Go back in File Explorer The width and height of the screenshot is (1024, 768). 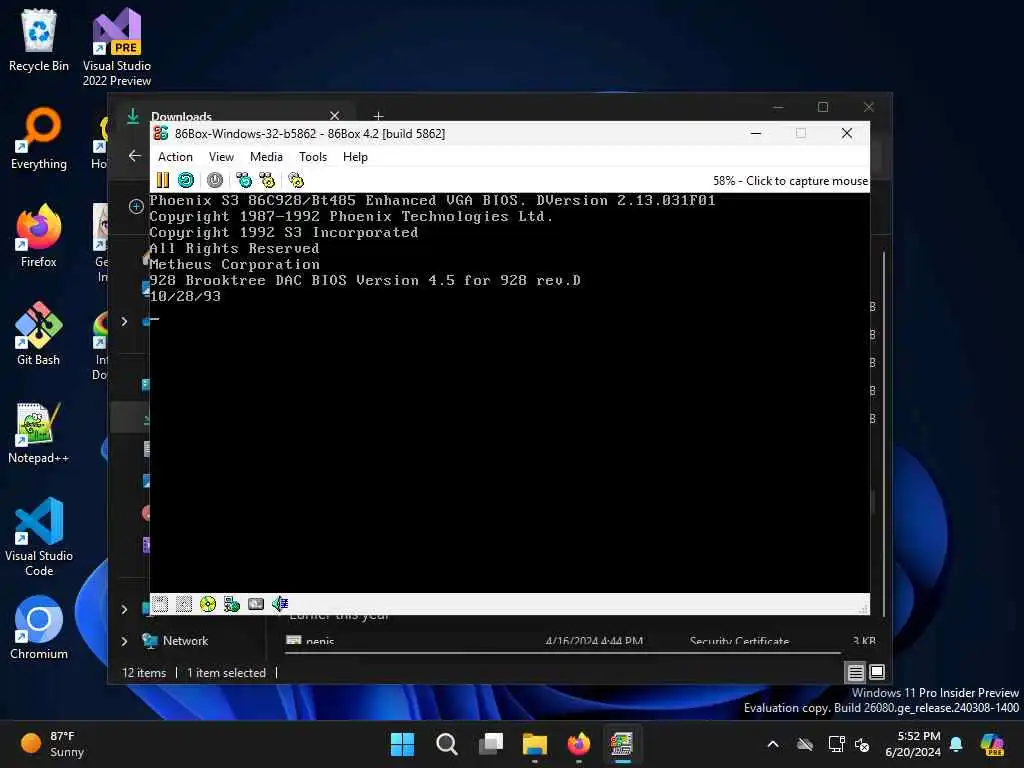pyautogui.click(x=135, y=155)
